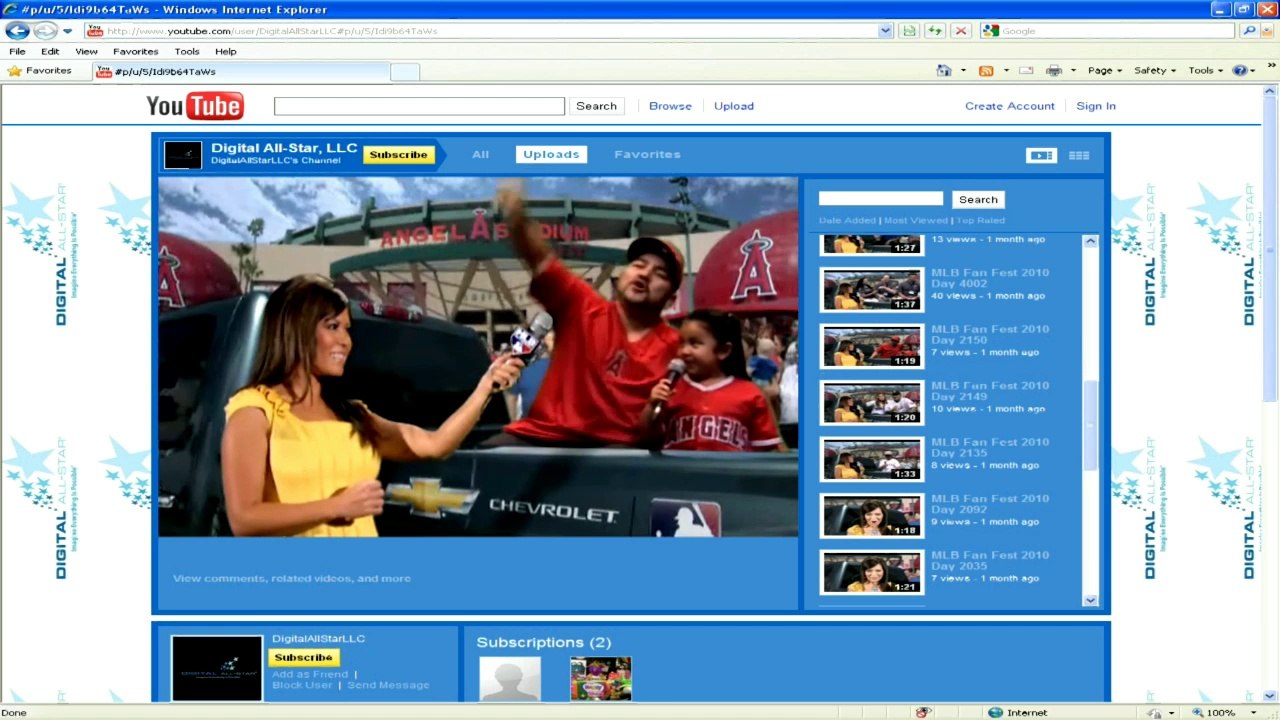The image size is (1280, 720).
Task: Switch to grid view icon on channel bar
Action: pyautogui.click(x=1079, y=155)
